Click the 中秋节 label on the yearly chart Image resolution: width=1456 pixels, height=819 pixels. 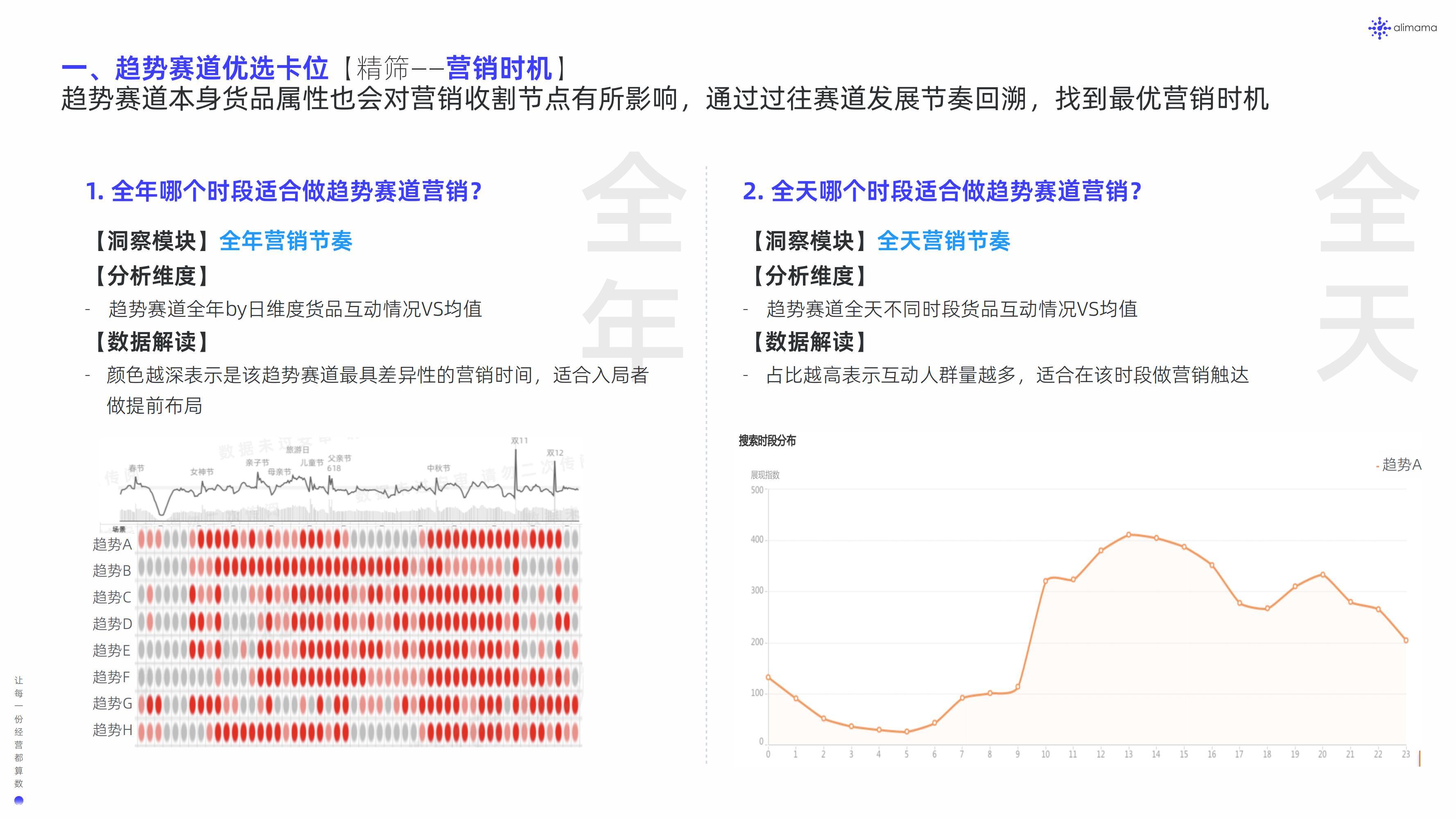[439, 468]
